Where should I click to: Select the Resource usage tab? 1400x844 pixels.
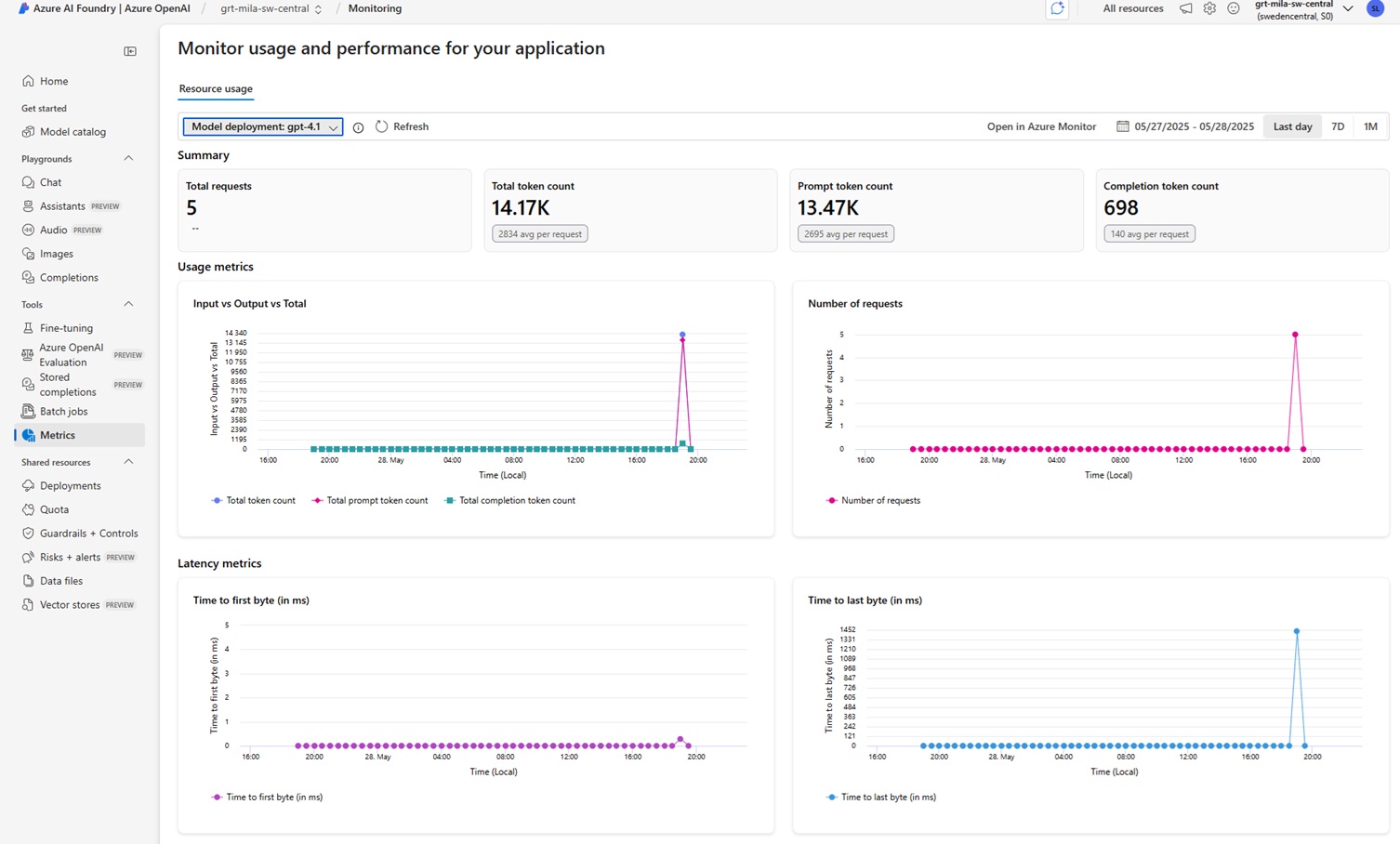click(x=216, y=89)
